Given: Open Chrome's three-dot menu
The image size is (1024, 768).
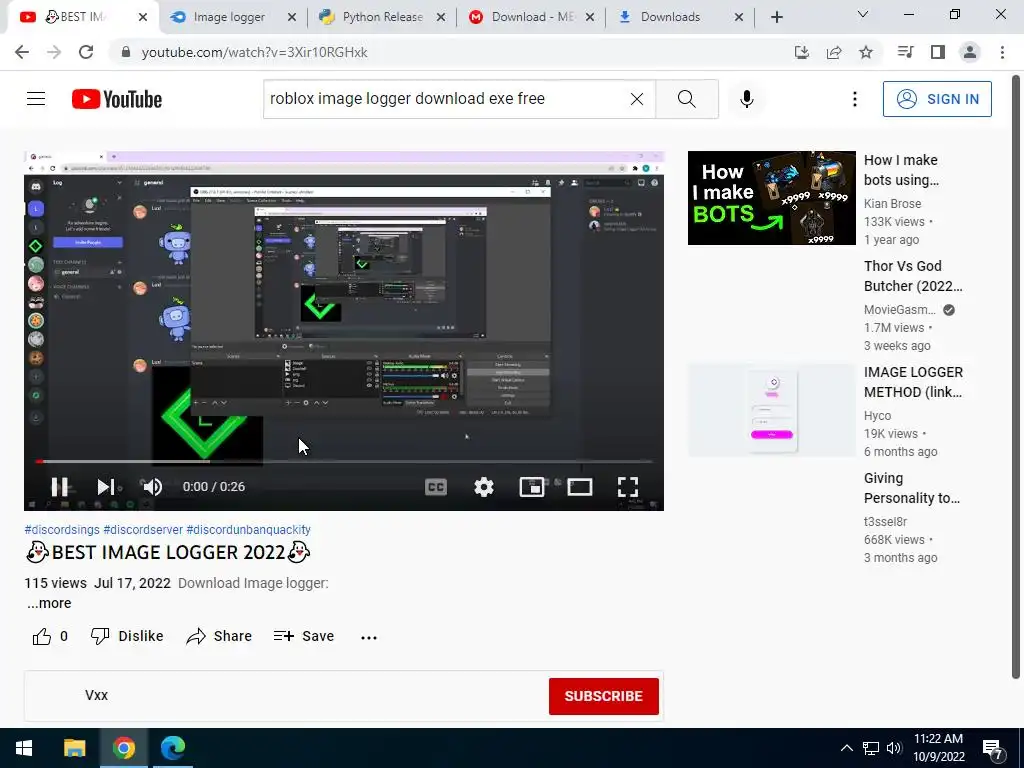Looking at the screenshot, I should (1002, 52).
